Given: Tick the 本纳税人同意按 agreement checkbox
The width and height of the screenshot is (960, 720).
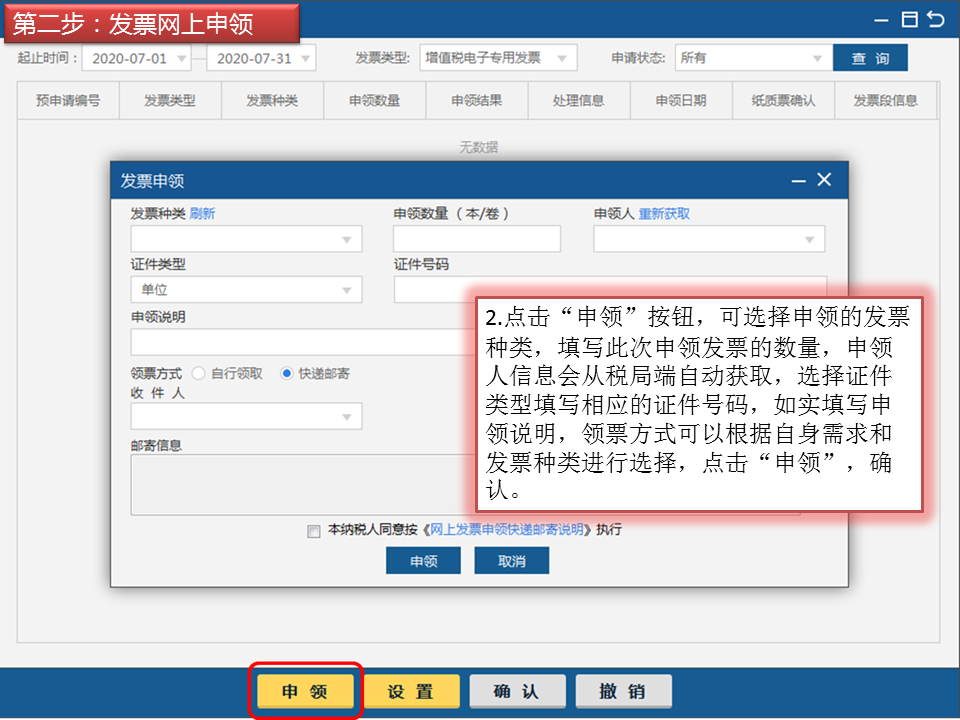Looking at the screenshot, I should click(313, 531).
